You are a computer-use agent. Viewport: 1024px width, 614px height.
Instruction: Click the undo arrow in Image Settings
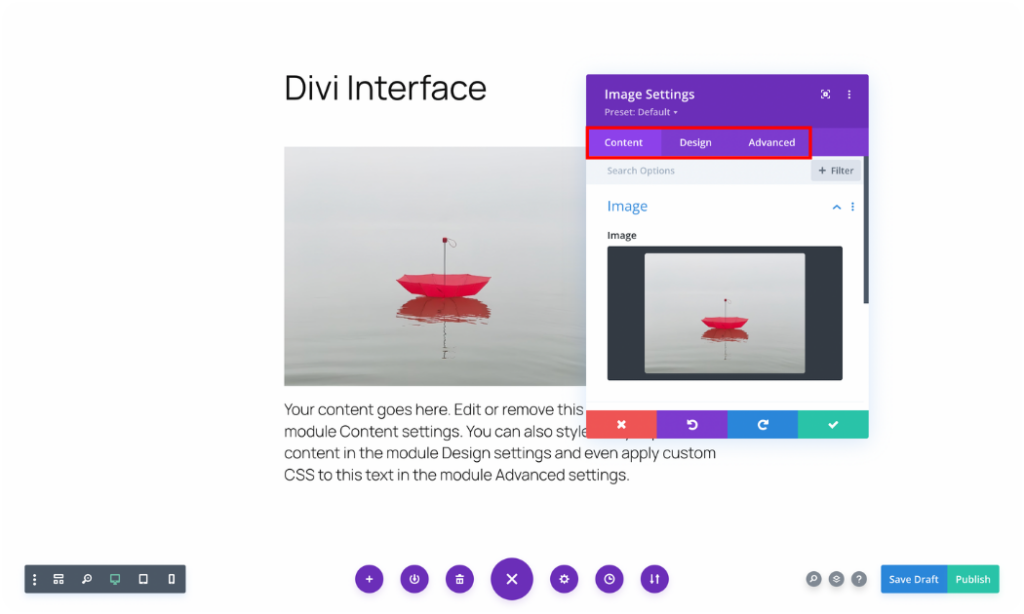pyautogui.click(x=691, y=424)
